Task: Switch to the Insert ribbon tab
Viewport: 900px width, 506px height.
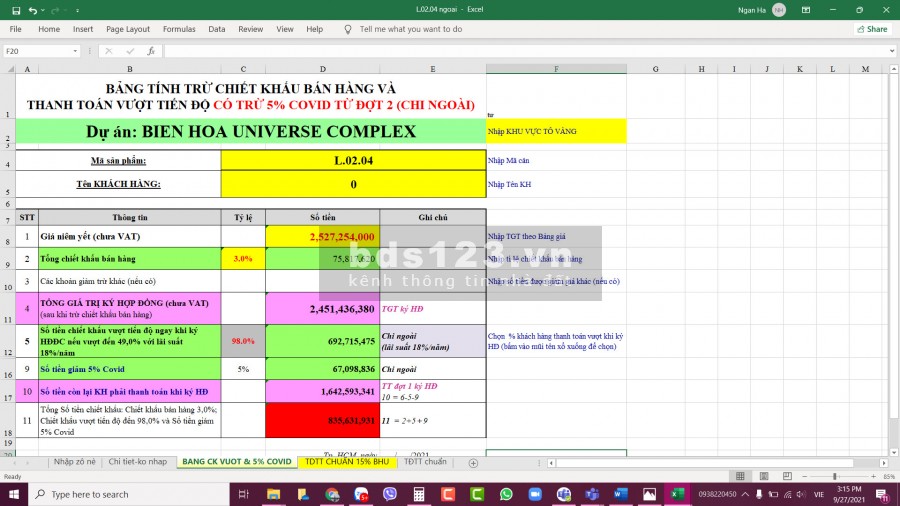Action: pos(83,29)
